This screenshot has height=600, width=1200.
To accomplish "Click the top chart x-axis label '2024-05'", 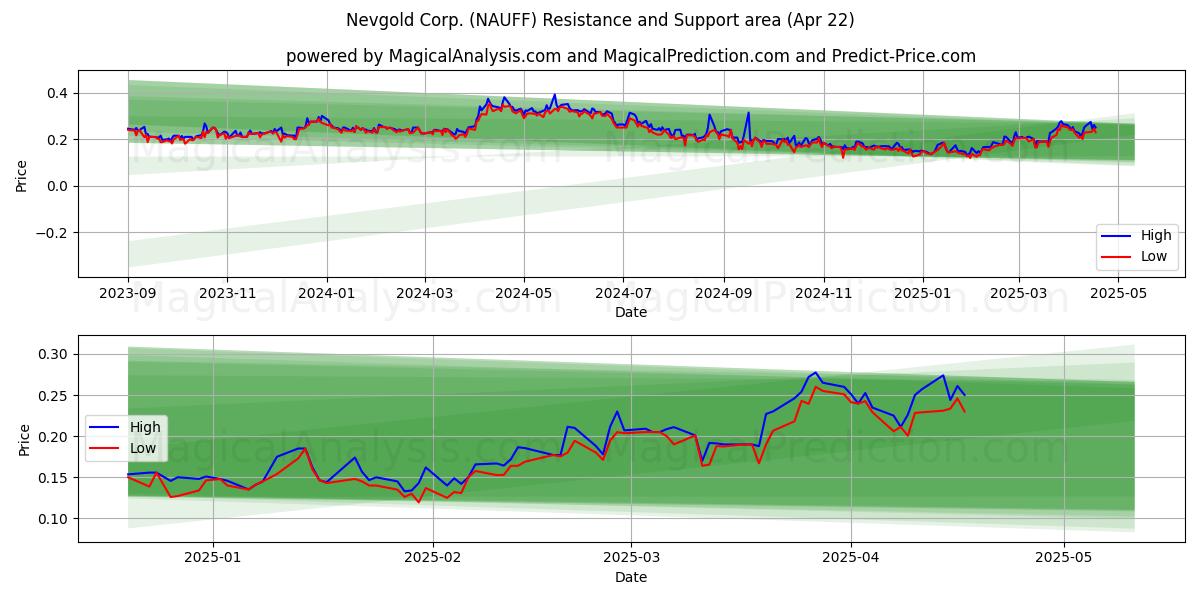I will 524,295.
